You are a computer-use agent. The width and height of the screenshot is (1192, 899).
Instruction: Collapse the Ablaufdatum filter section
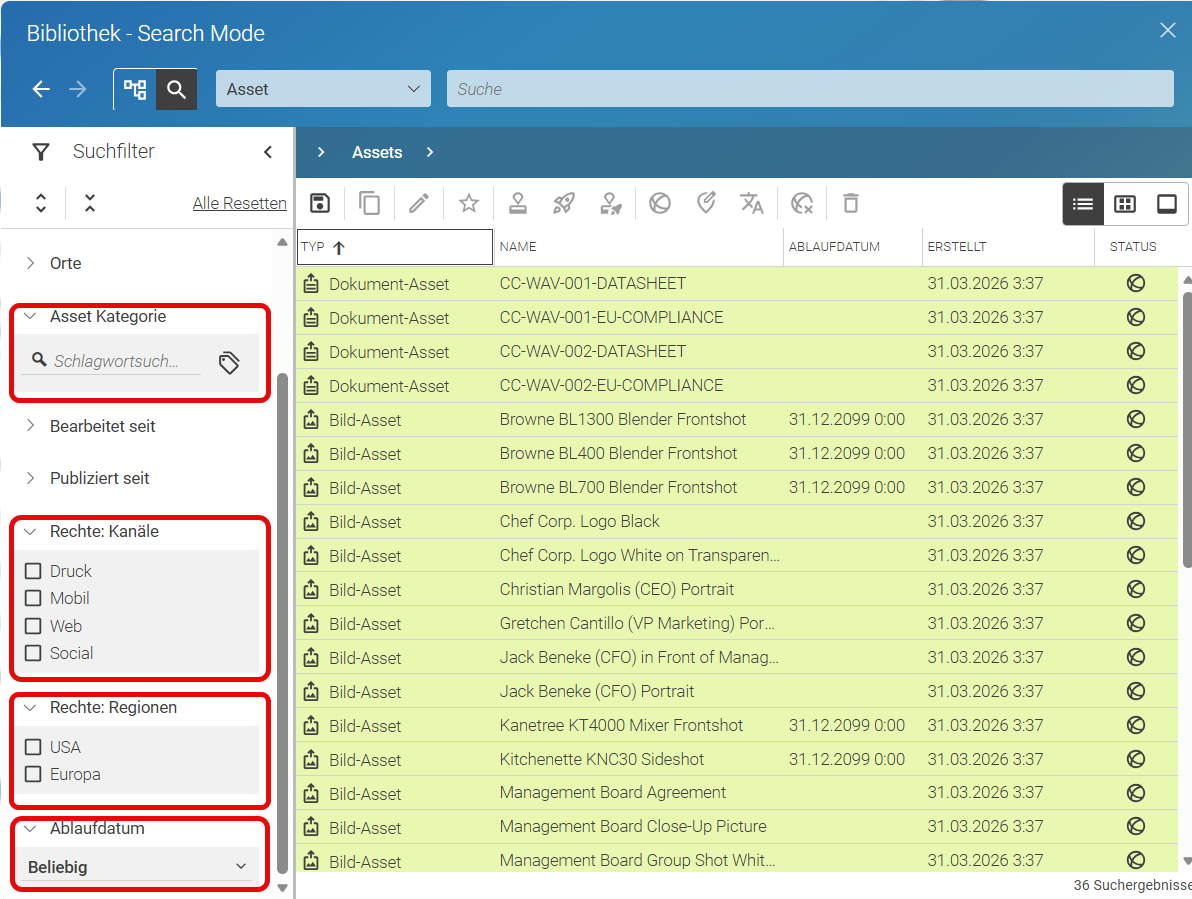tap(30, 828)
